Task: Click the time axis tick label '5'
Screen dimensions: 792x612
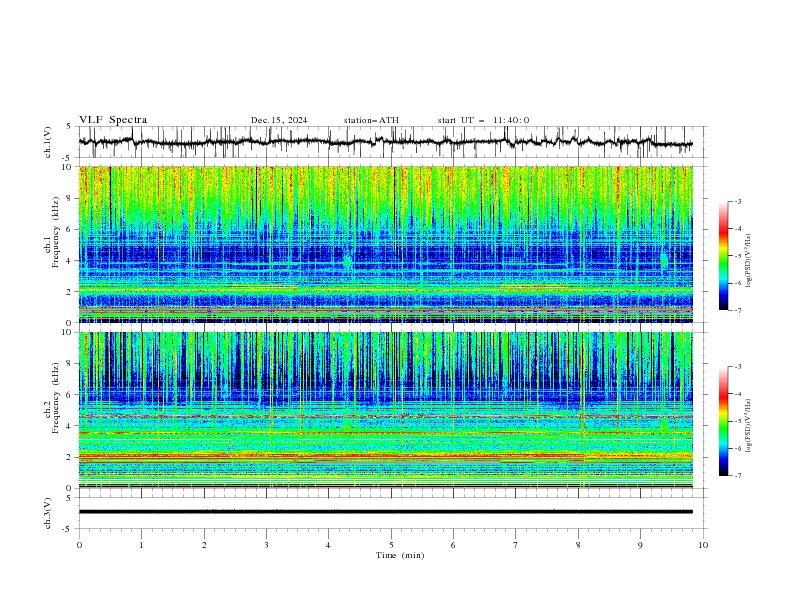Action: tap(391, 545)
